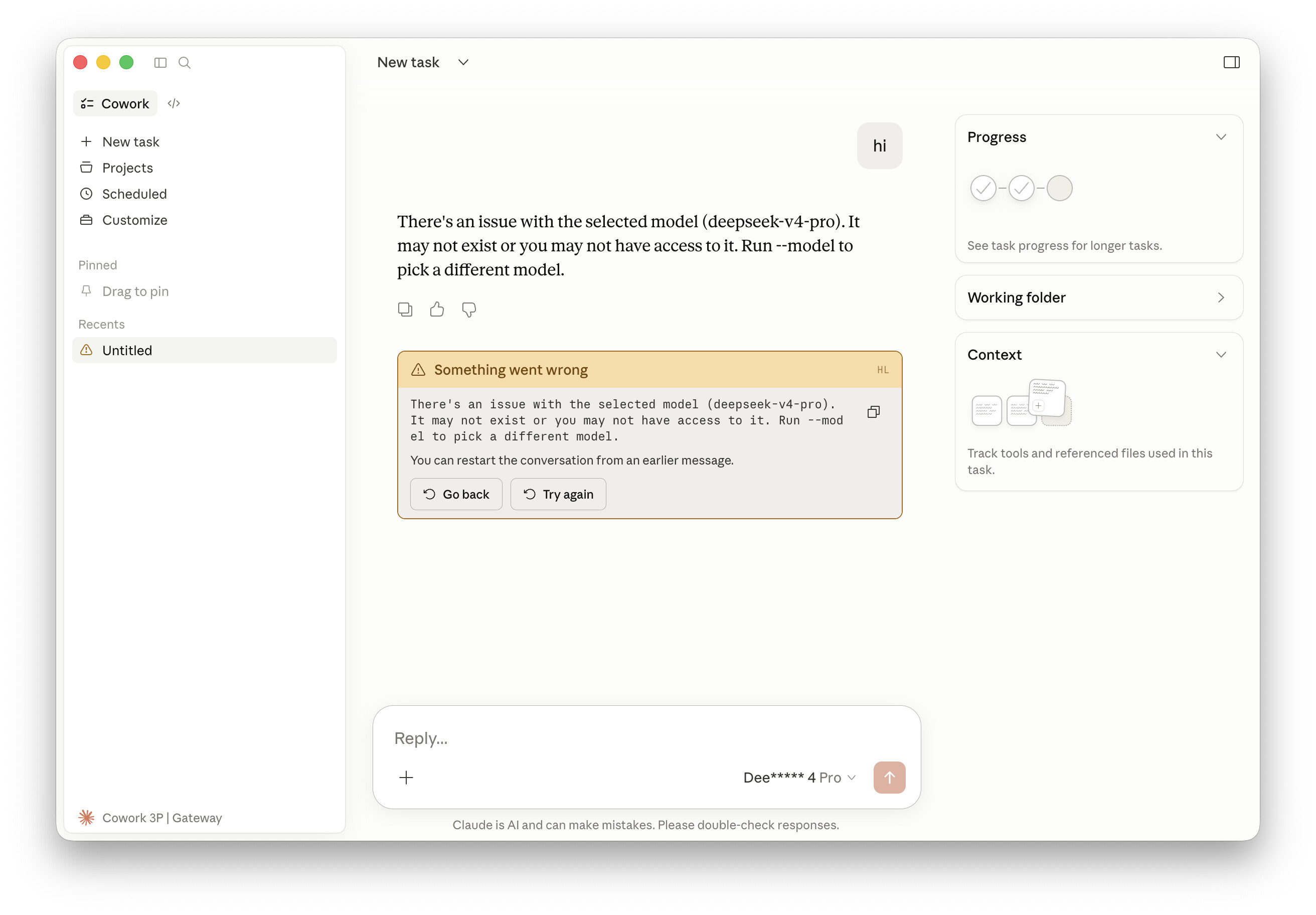Select the Cowork mode tab
The width and height of the screenshot is (1316, 915).
(115, 104)
